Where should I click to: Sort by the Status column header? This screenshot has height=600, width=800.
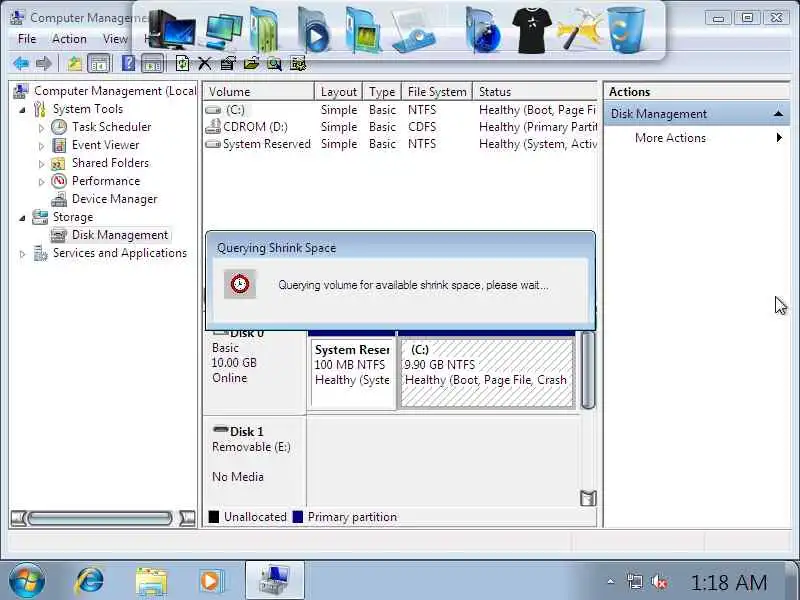tap(535, 91)
